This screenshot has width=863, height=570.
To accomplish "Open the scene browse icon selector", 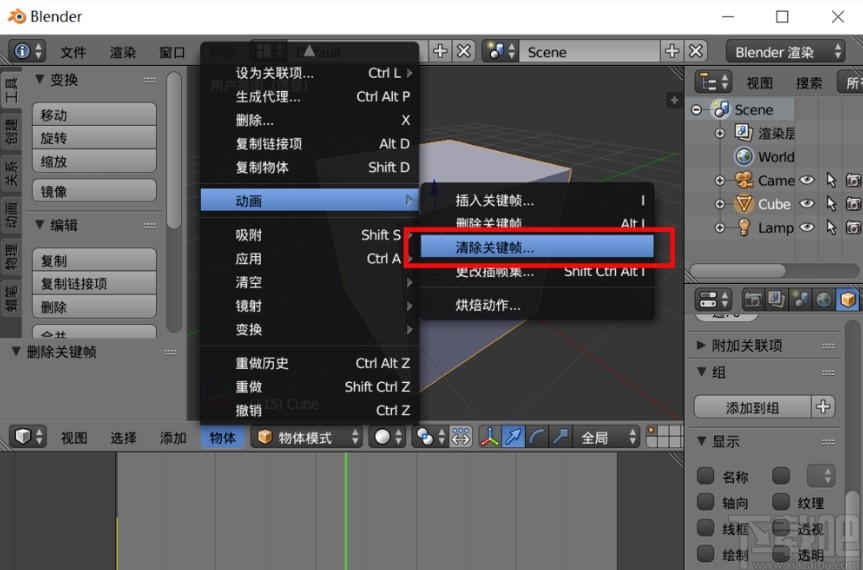I will pyautogui.click(x=501, y=51).
